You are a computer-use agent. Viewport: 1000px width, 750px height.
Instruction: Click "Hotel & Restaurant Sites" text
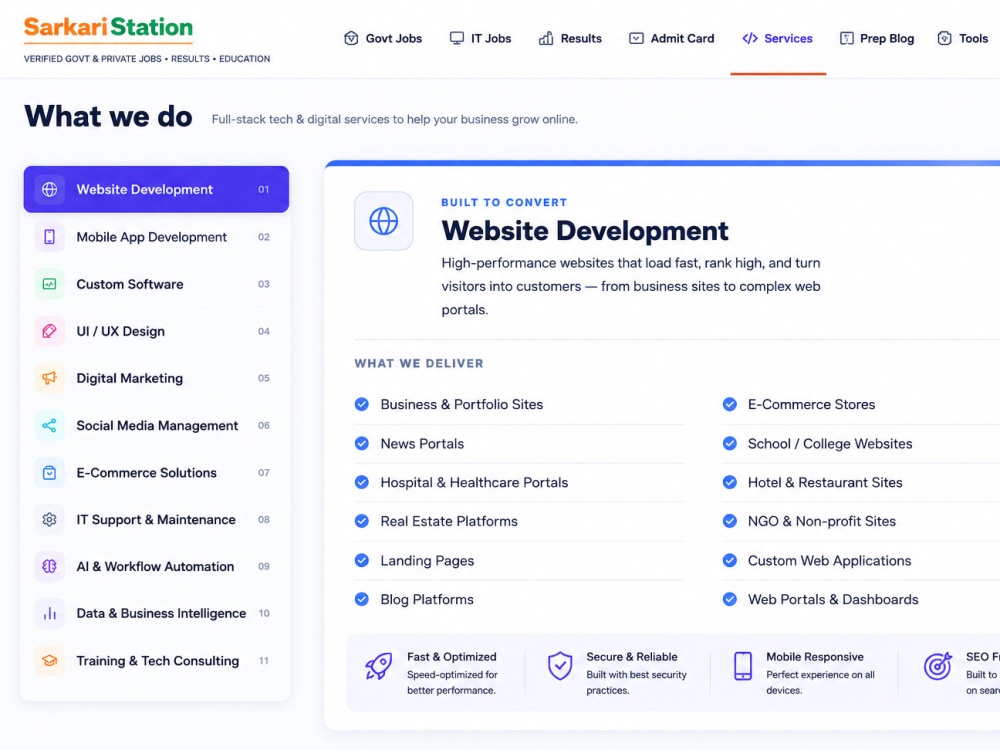click(825, 483)
